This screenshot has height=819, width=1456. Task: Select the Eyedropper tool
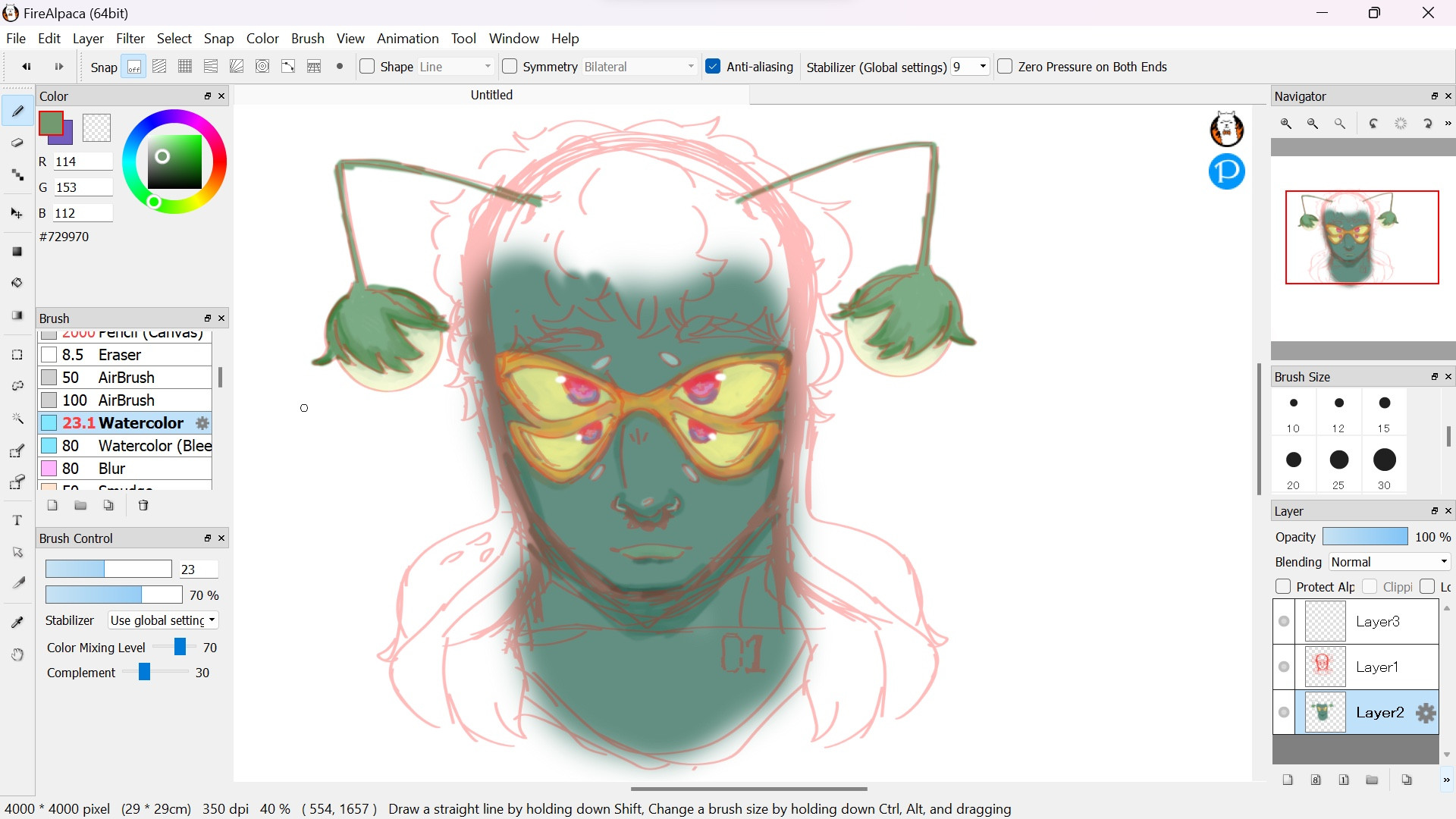tap(17, 623)
